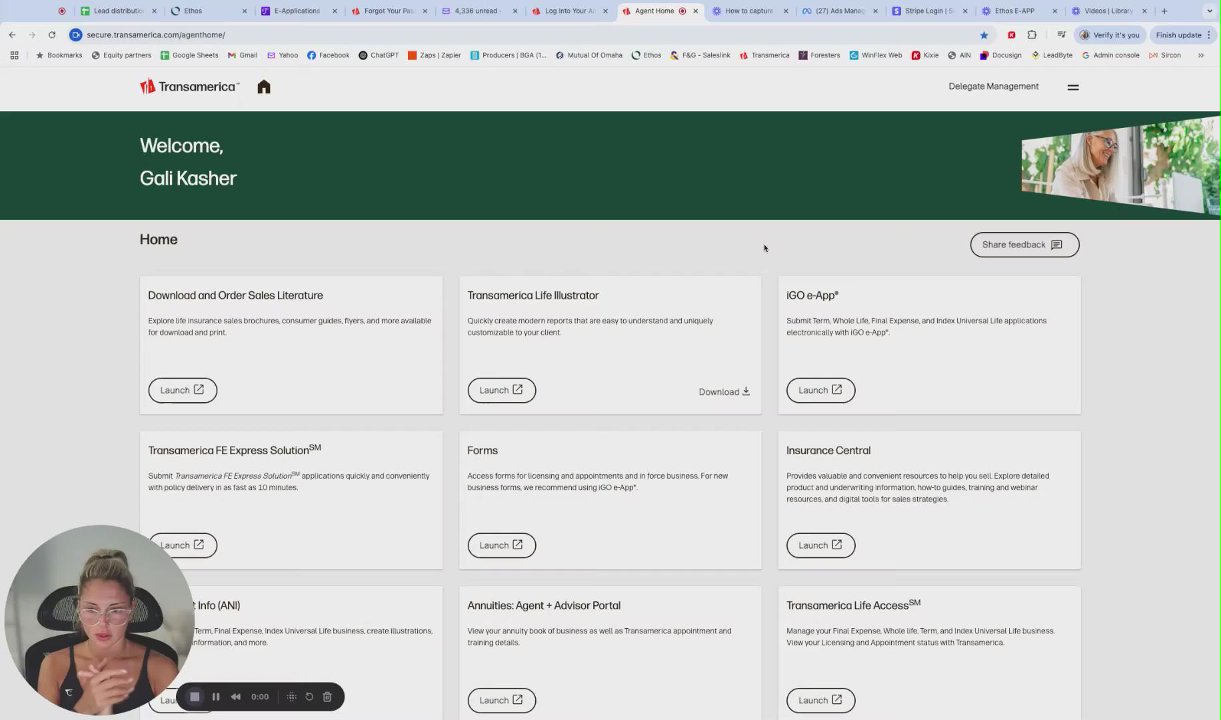
Task: Open the Gmail bookmark
Action: (x=242, y=55)
